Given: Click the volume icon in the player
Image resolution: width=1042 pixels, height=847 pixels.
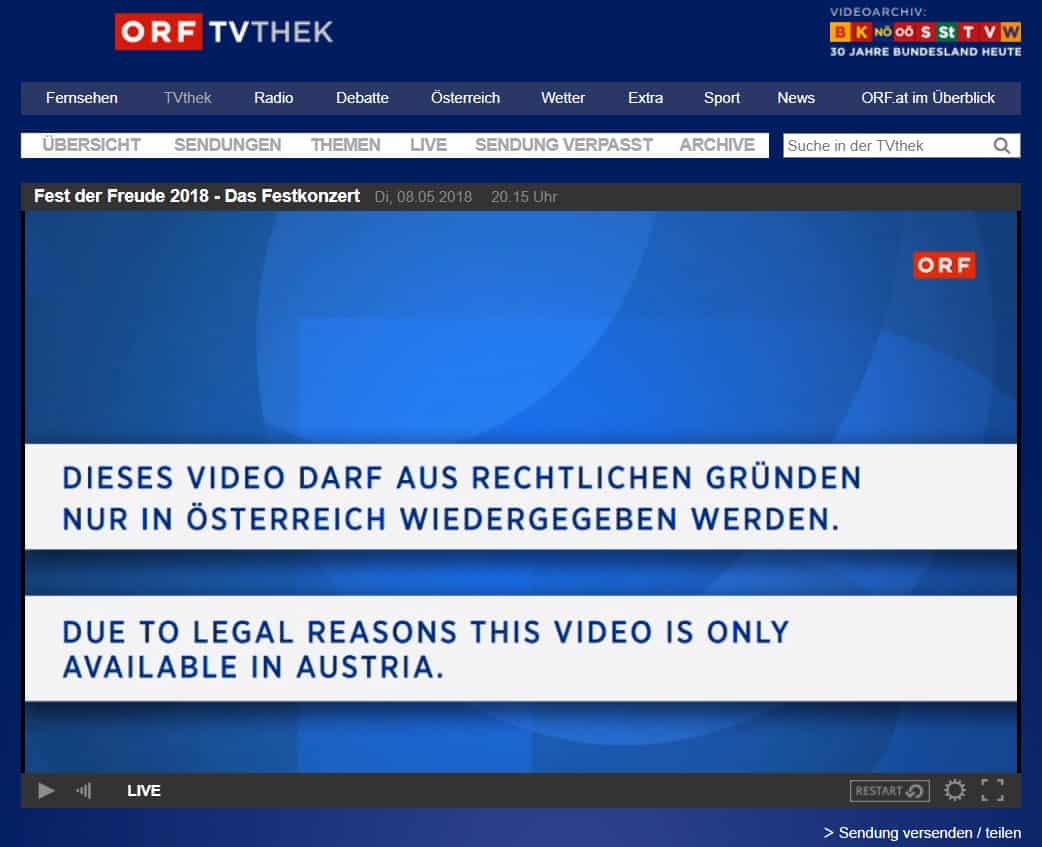Looking at the screenshot, I should tap(84, 791).
